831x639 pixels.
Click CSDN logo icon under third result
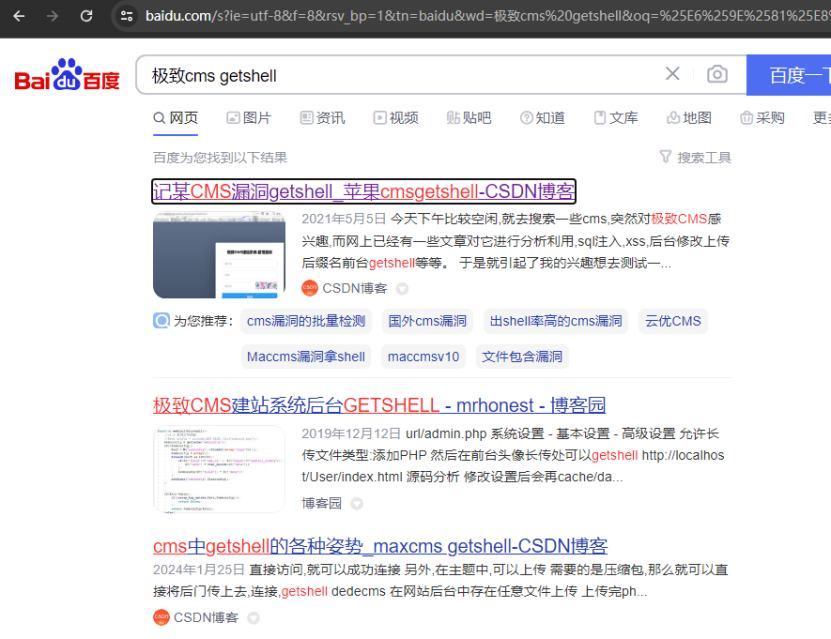point(161,617)
